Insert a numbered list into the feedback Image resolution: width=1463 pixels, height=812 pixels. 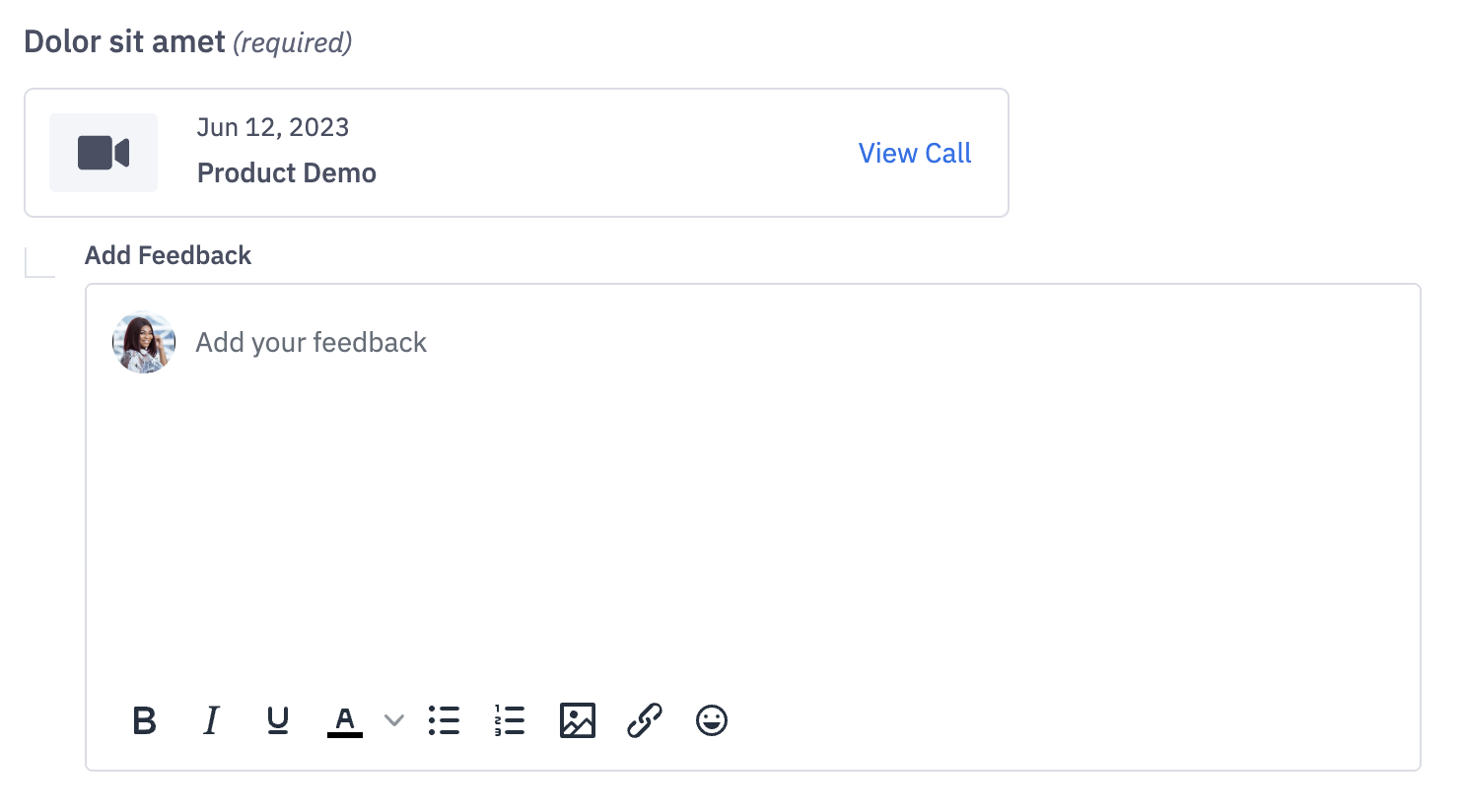coord(510,720)
